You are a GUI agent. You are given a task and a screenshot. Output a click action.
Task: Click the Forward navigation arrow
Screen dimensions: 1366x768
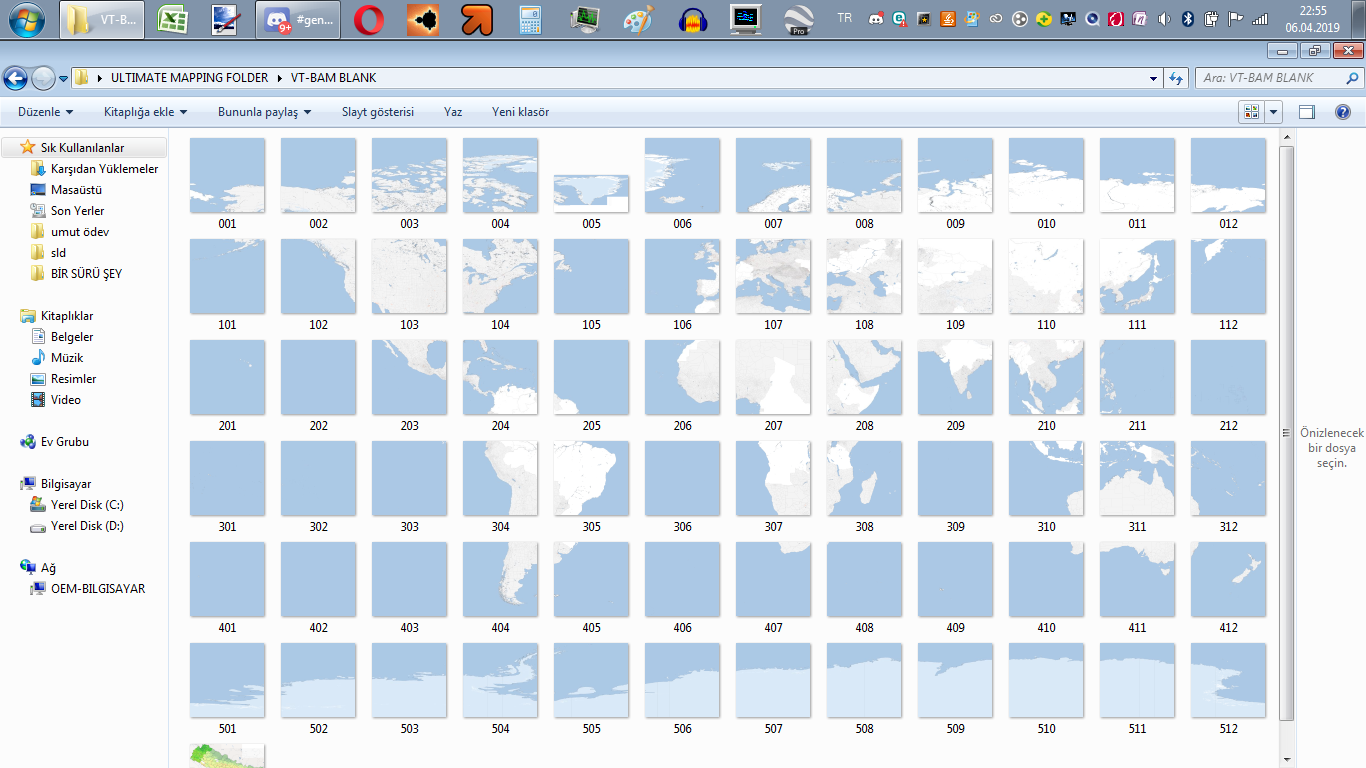(43, 78)
